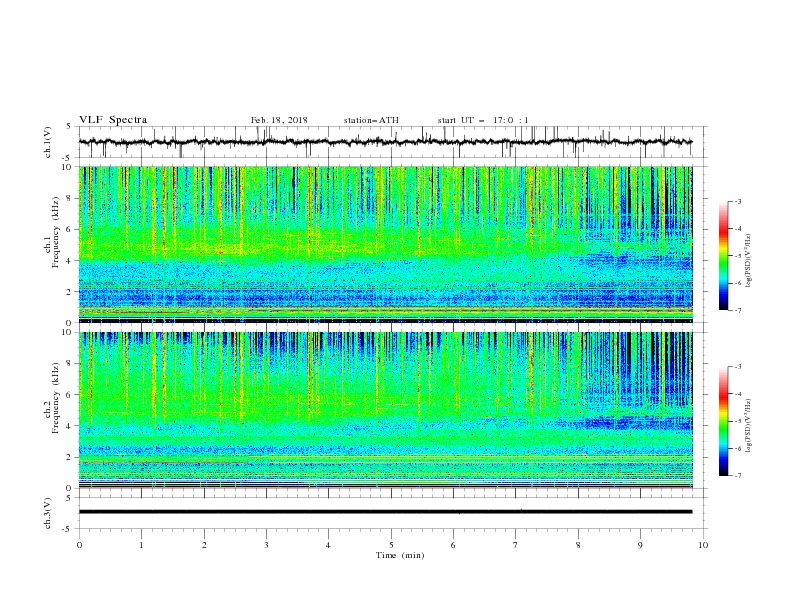This screenshot has width=792, height=612.
Task: Select the log(PSD) label beside ch.1 color bar
Action: (x=749, y=261)
